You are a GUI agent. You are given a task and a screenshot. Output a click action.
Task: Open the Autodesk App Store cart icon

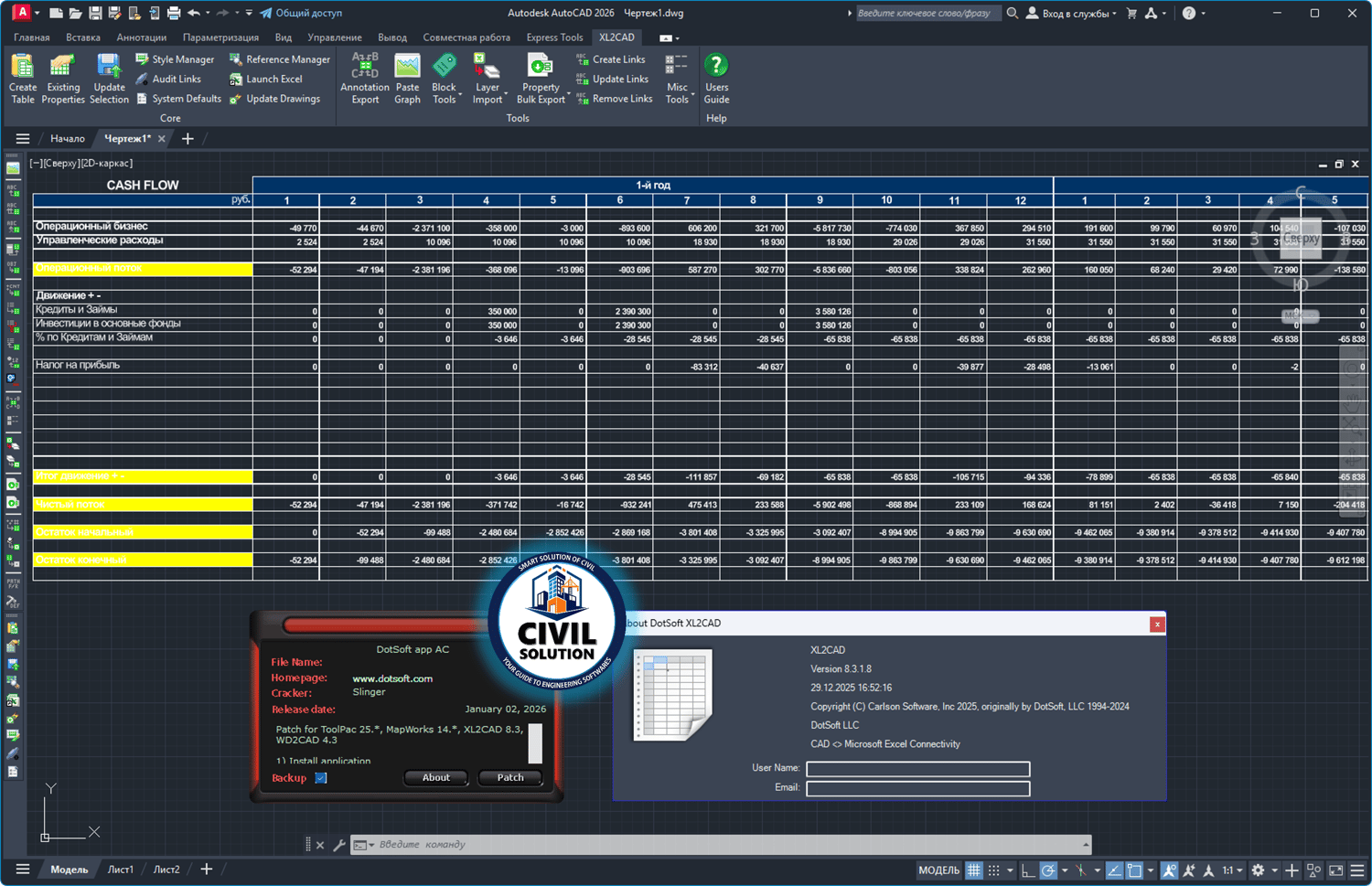[1131, 13]
